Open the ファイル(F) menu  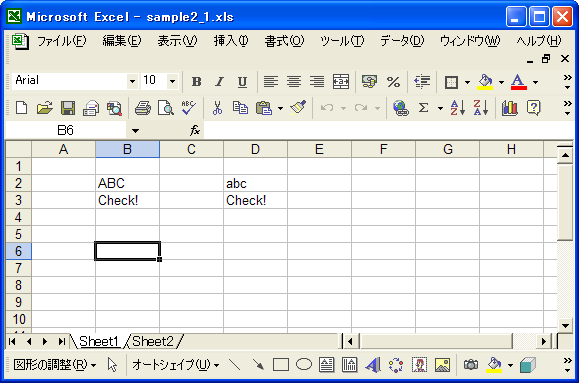(x=61, y=41)
